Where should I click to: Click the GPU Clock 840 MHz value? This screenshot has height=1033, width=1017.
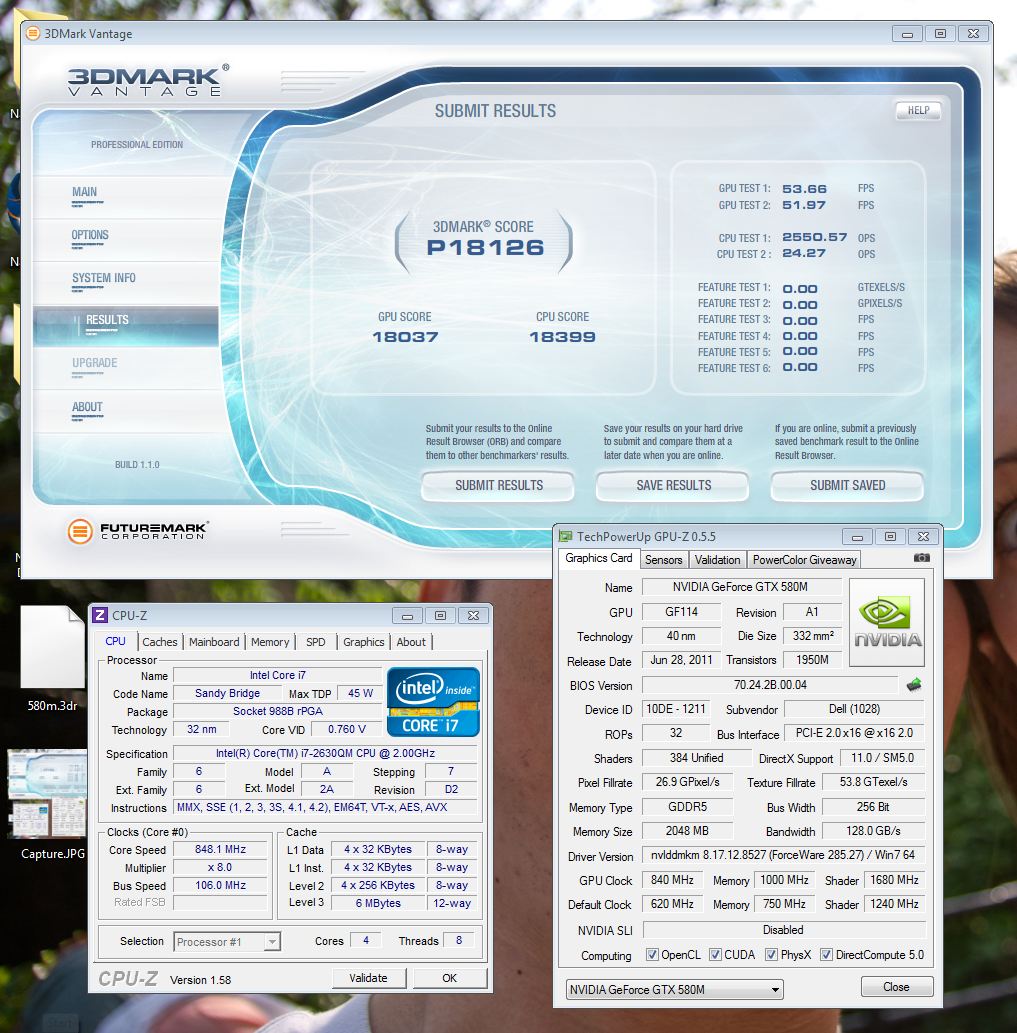point(673,880)
